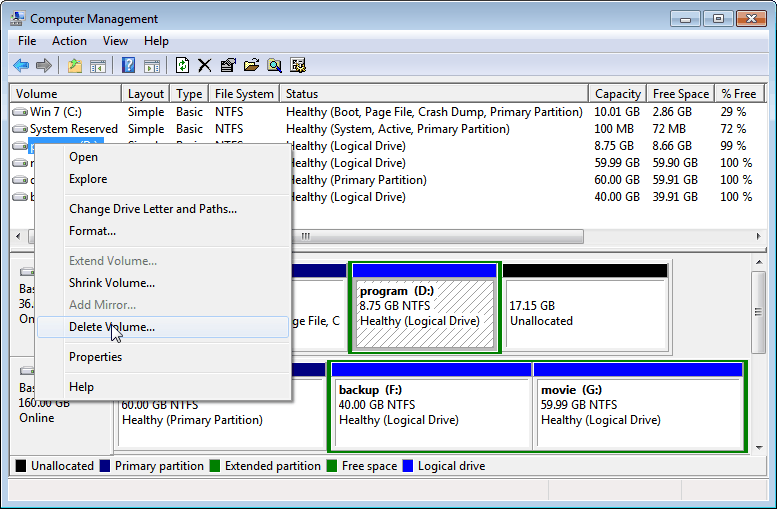Click the 72 % free cell

click(x=733, y=129)
